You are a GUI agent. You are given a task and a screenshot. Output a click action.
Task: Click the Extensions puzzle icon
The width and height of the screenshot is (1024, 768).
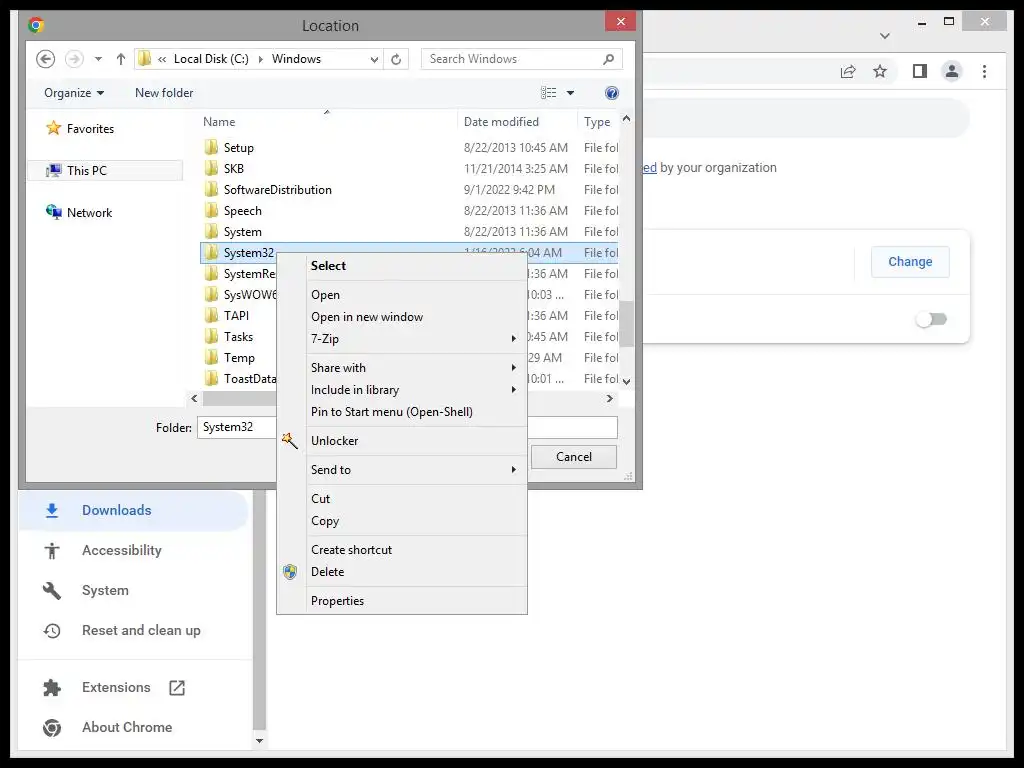[x=52, y=688]
